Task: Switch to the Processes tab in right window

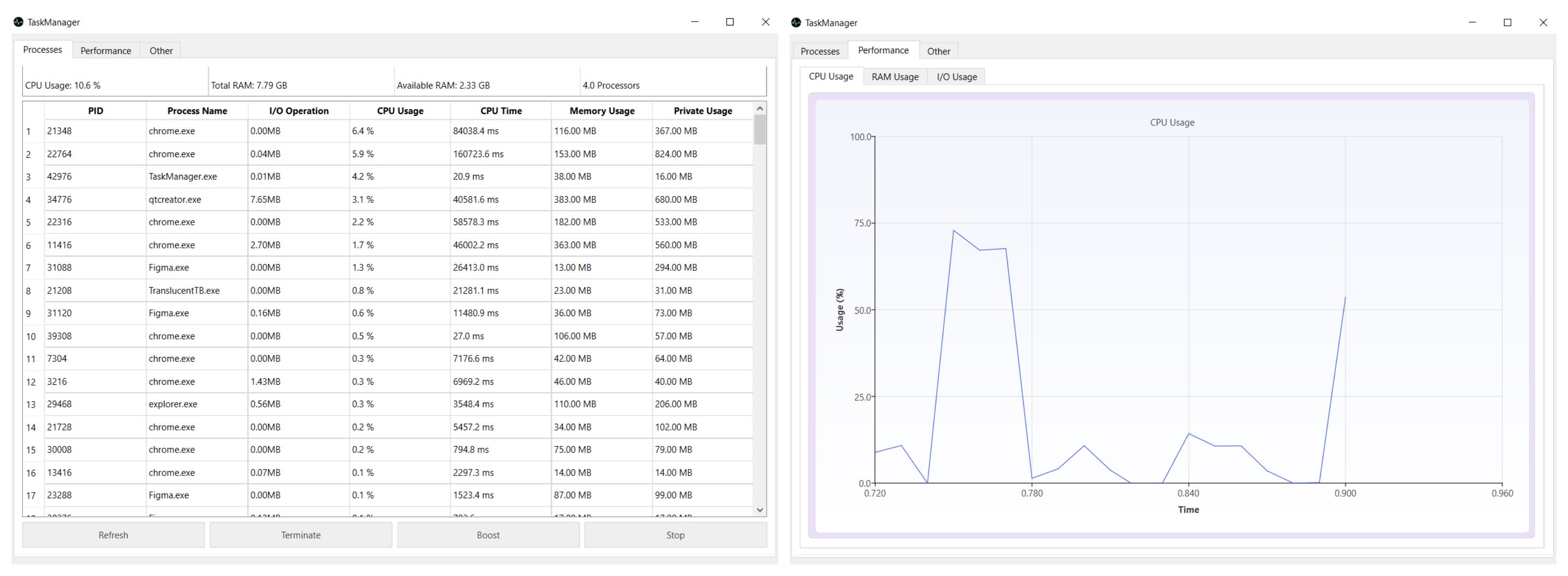Action: coord(819,51)
